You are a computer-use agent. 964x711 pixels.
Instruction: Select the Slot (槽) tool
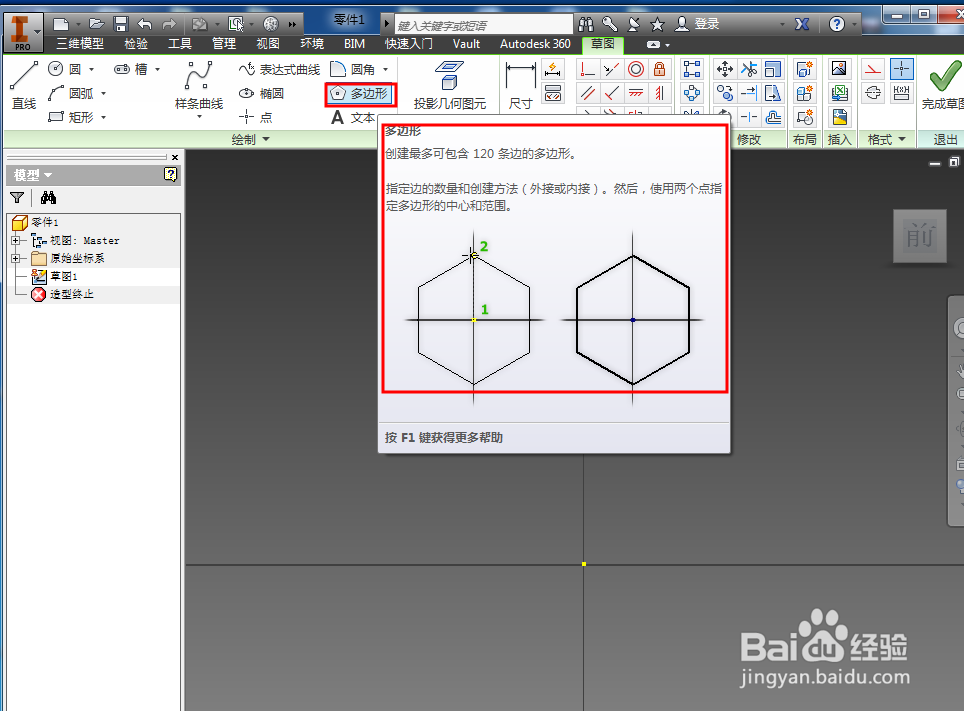pyautogui.click(x=131, y=69)
